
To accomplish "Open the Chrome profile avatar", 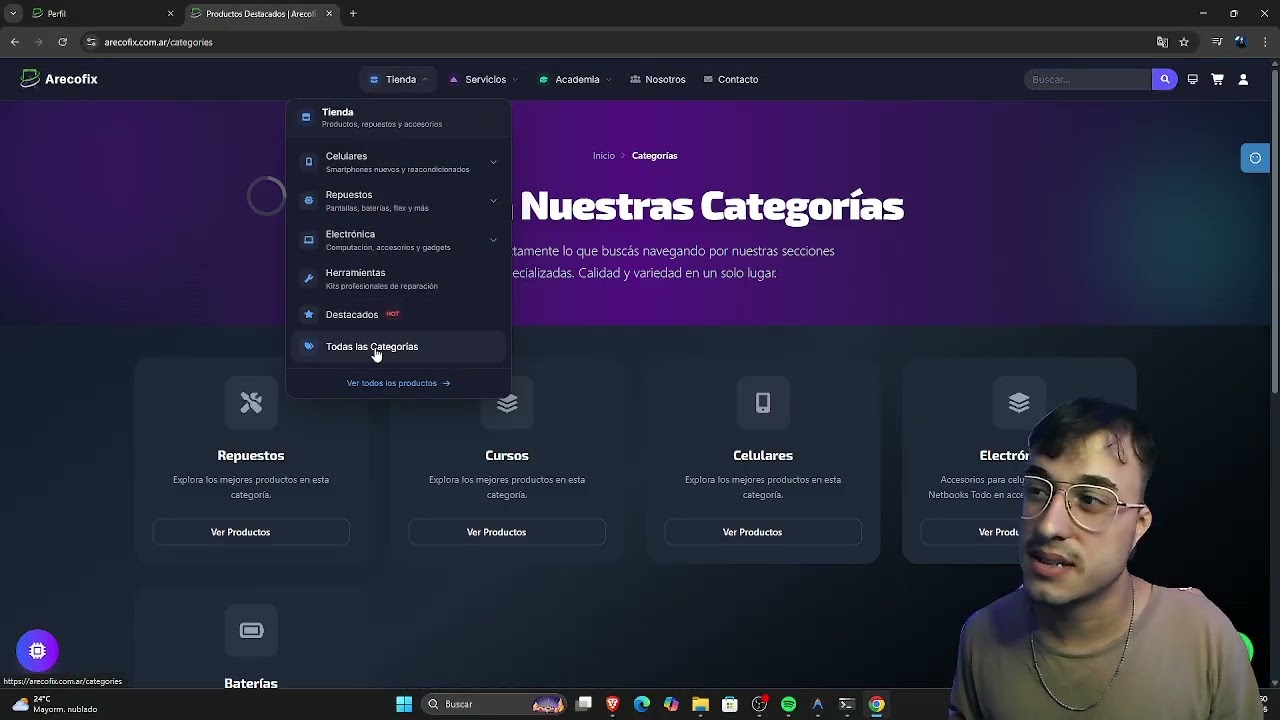I will (1240, 42).
